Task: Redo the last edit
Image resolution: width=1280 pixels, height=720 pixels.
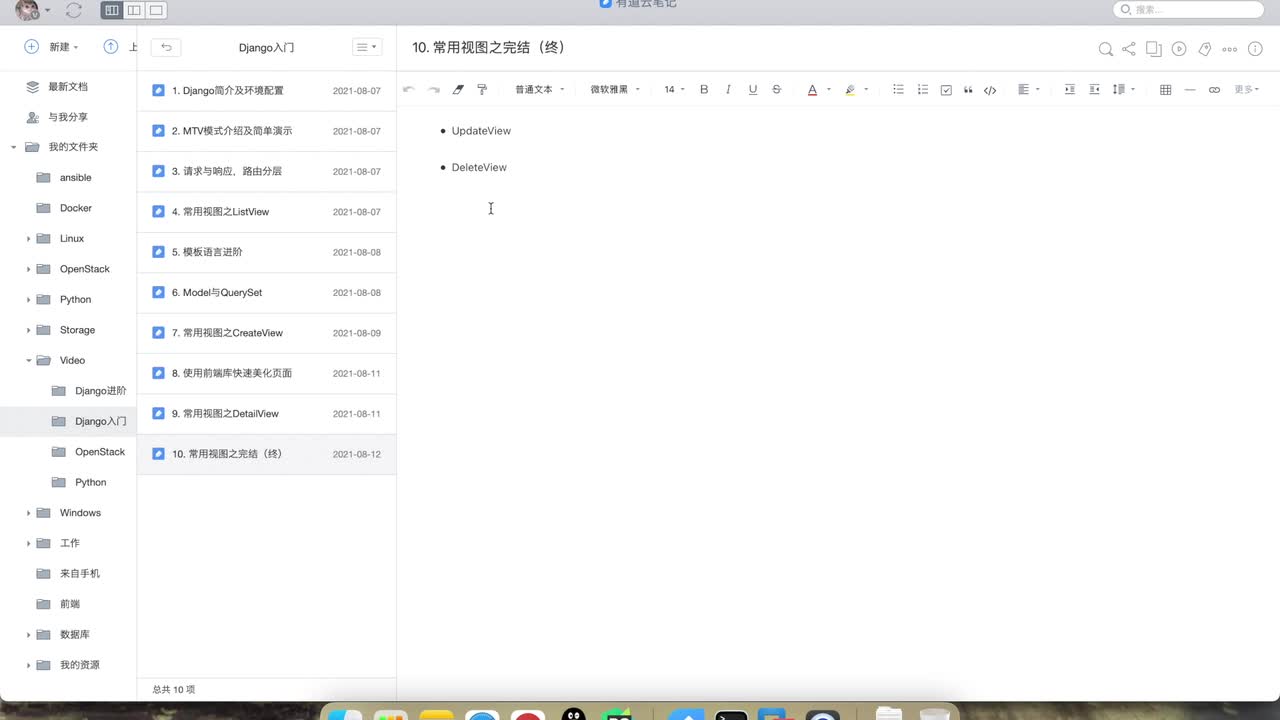Action: [x=433, y=89]
